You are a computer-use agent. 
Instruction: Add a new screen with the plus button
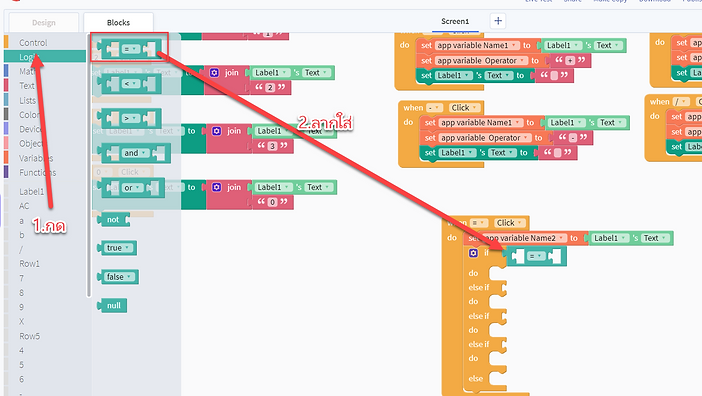click(498, 21)
